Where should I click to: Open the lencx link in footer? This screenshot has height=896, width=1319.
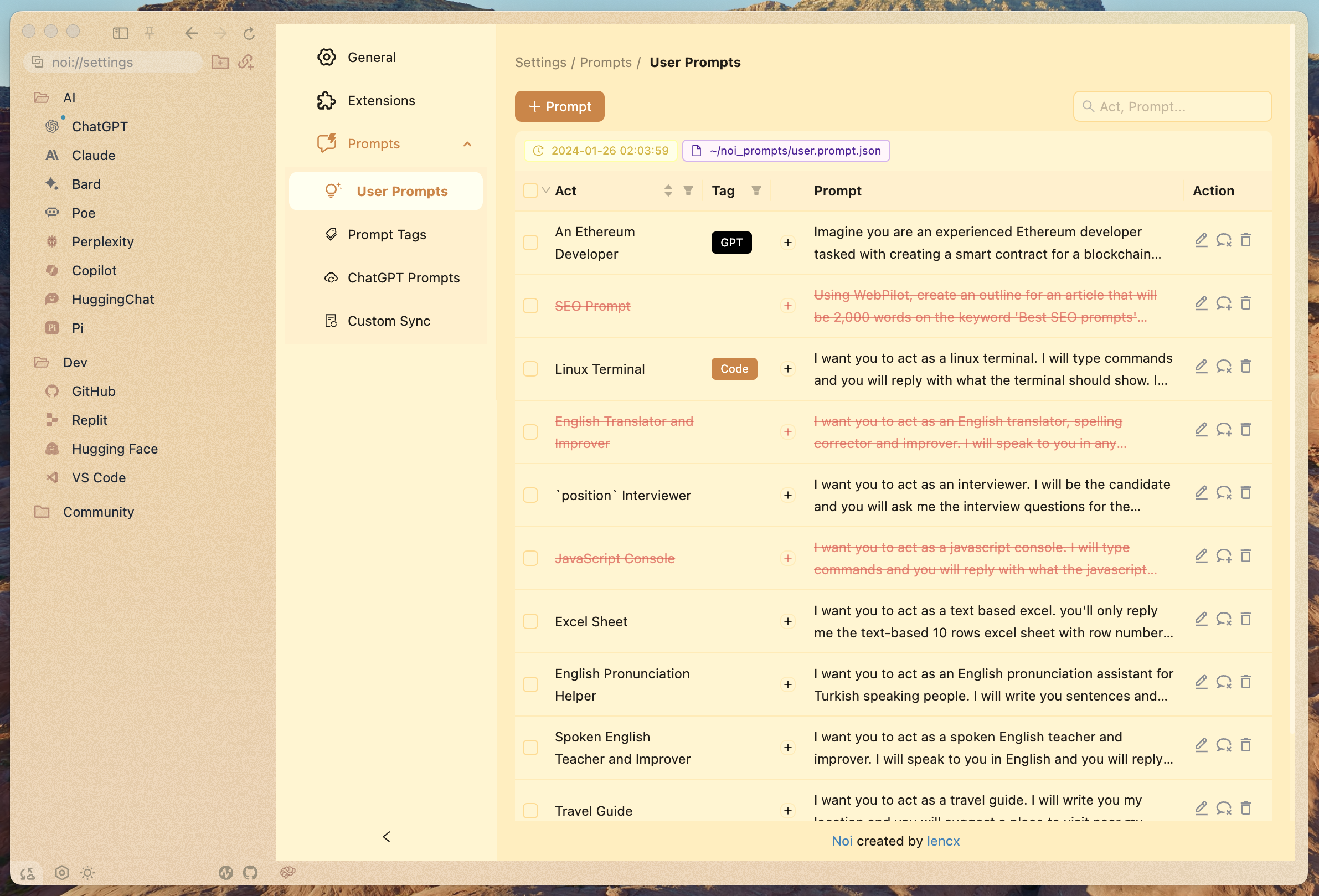[942, 841]
